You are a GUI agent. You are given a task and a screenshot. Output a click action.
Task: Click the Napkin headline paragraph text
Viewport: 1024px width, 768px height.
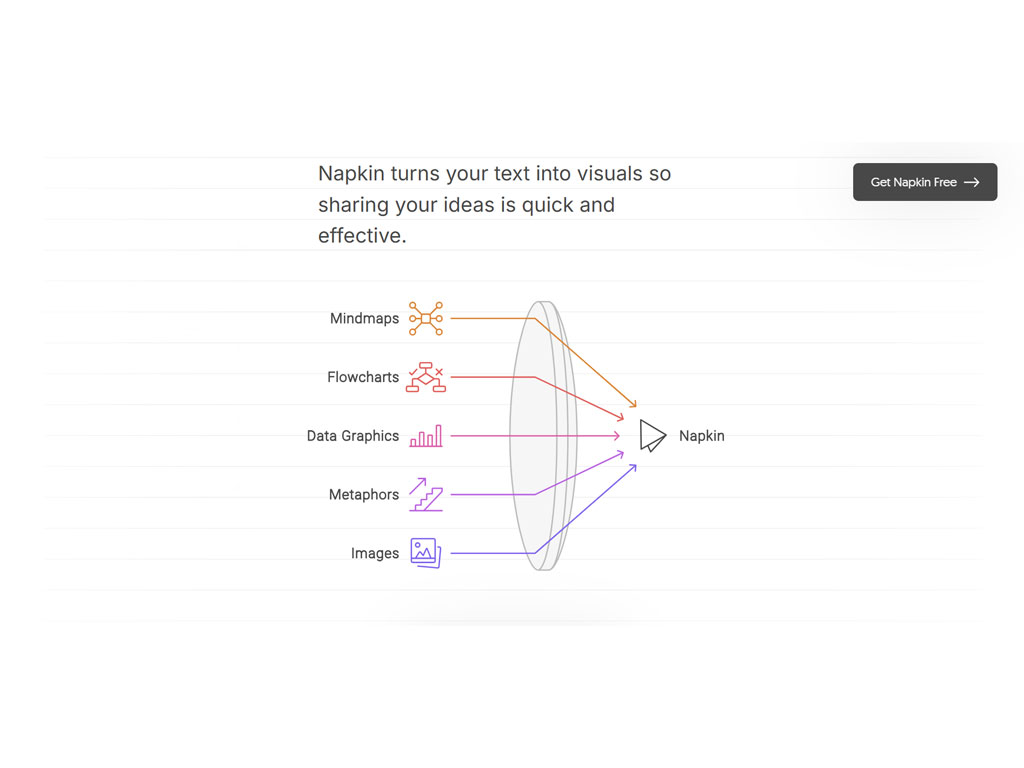[x=494, y=204]
